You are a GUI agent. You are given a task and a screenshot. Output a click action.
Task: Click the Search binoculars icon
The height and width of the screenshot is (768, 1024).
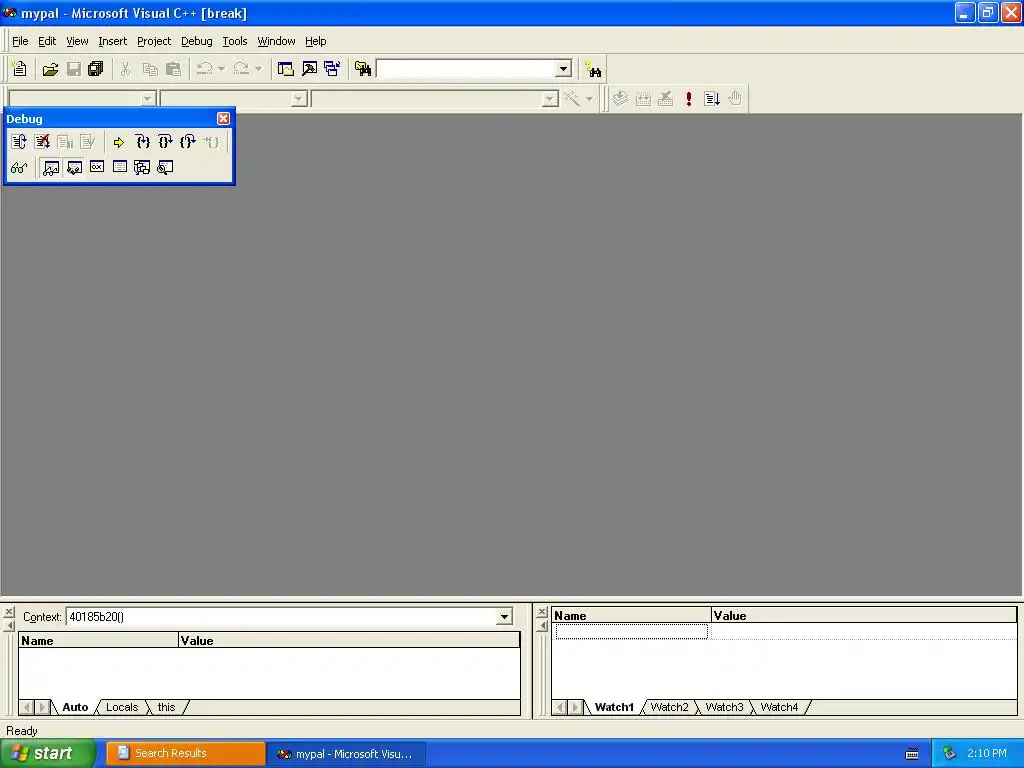tap(593, 69)
